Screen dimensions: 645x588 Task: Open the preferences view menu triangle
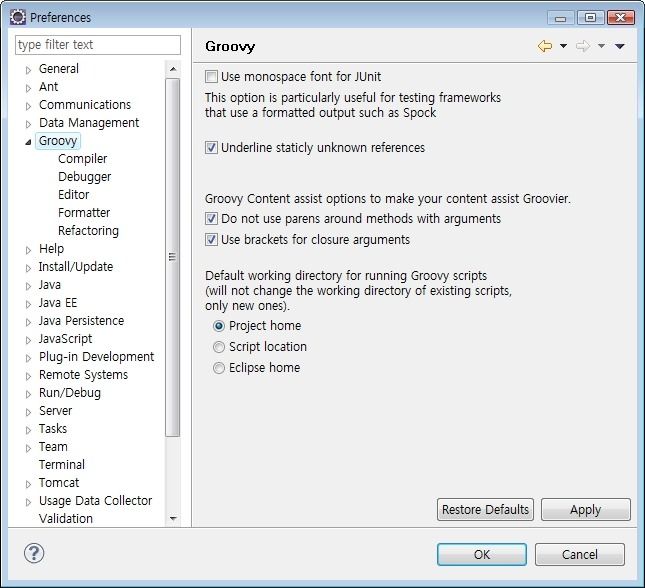click(x=620, y=46)
